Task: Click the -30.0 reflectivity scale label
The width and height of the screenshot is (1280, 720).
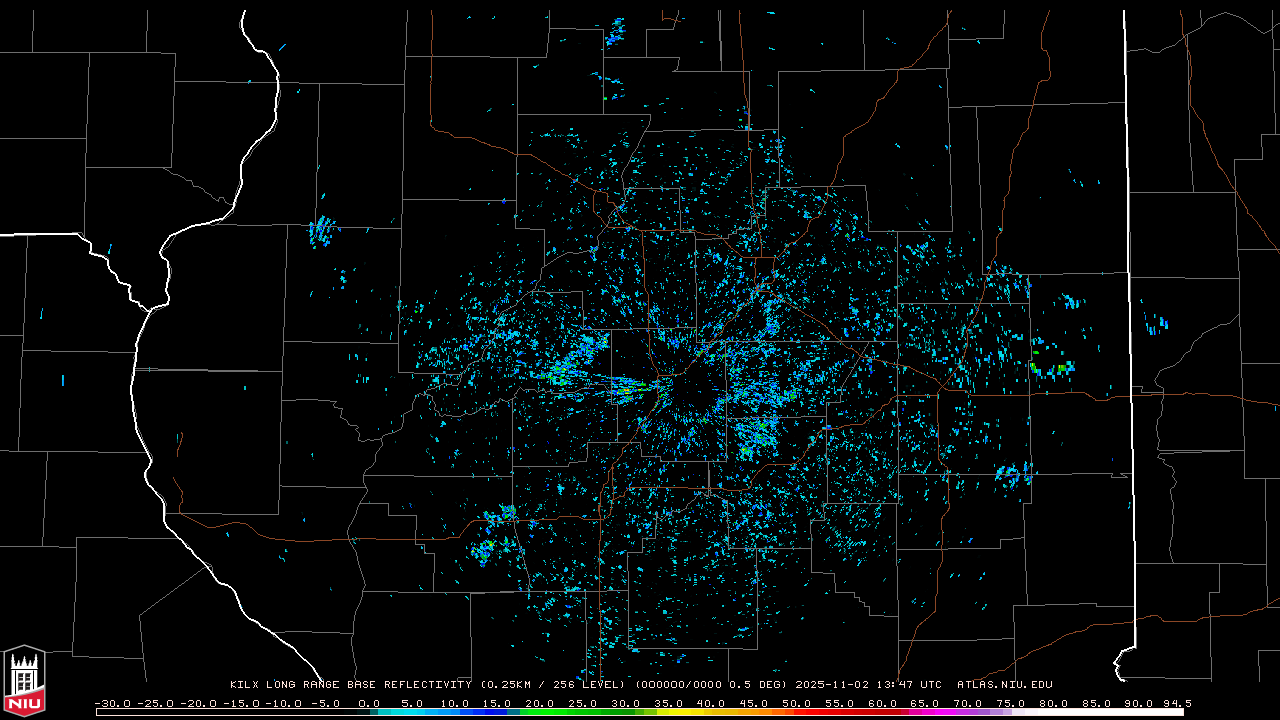Action: tap(112, 703)
